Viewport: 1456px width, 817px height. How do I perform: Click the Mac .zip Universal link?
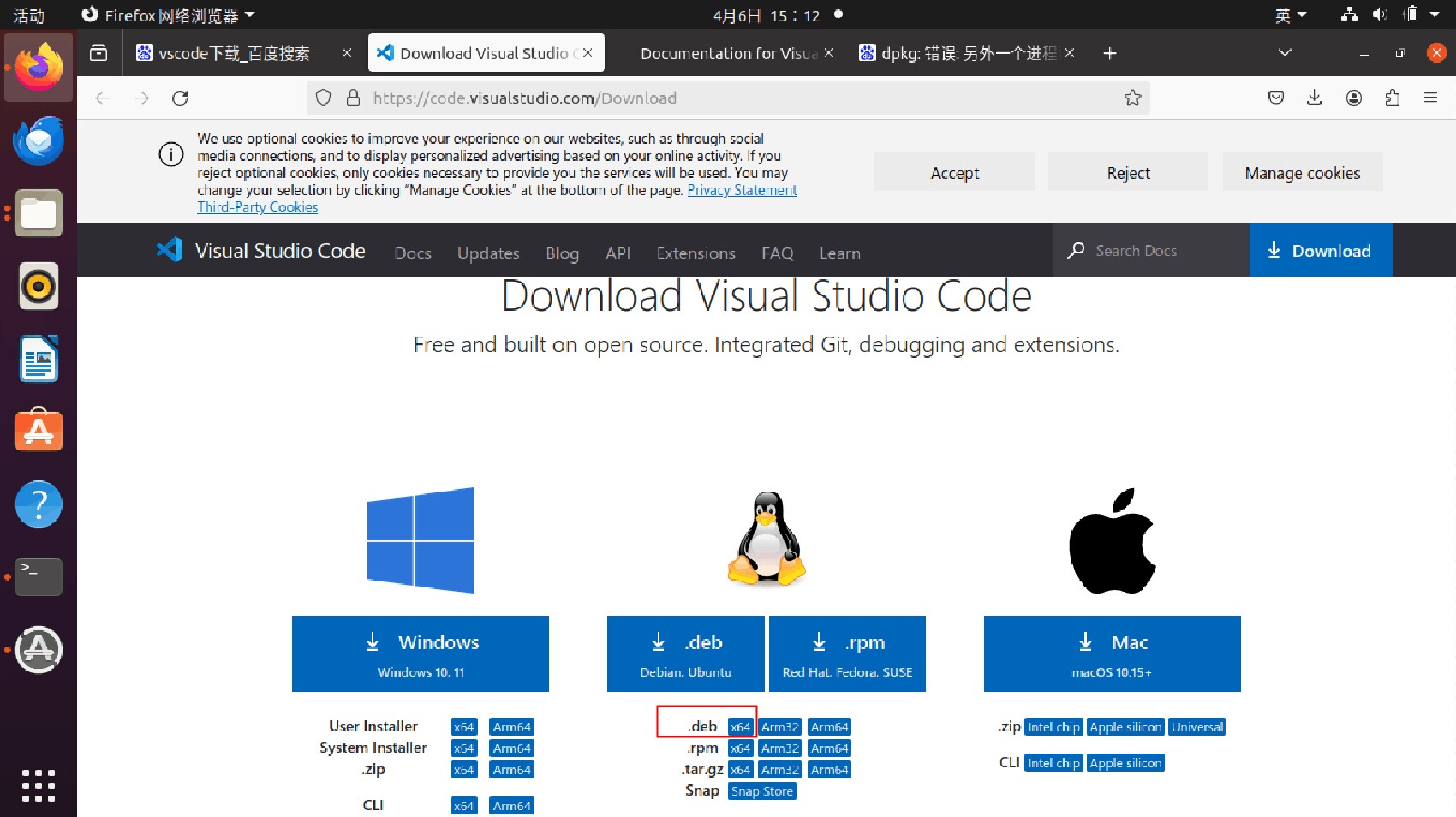(x=1196, y=727)
